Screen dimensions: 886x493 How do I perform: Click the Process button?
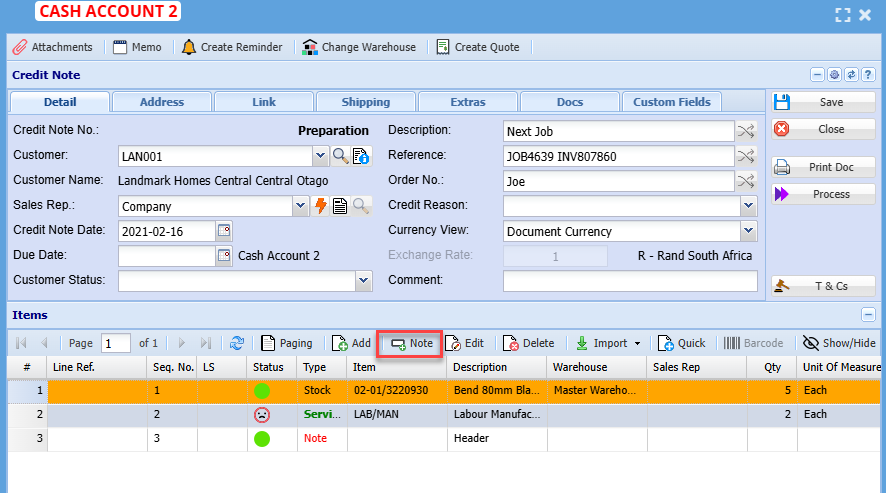(x=823, y=194)
